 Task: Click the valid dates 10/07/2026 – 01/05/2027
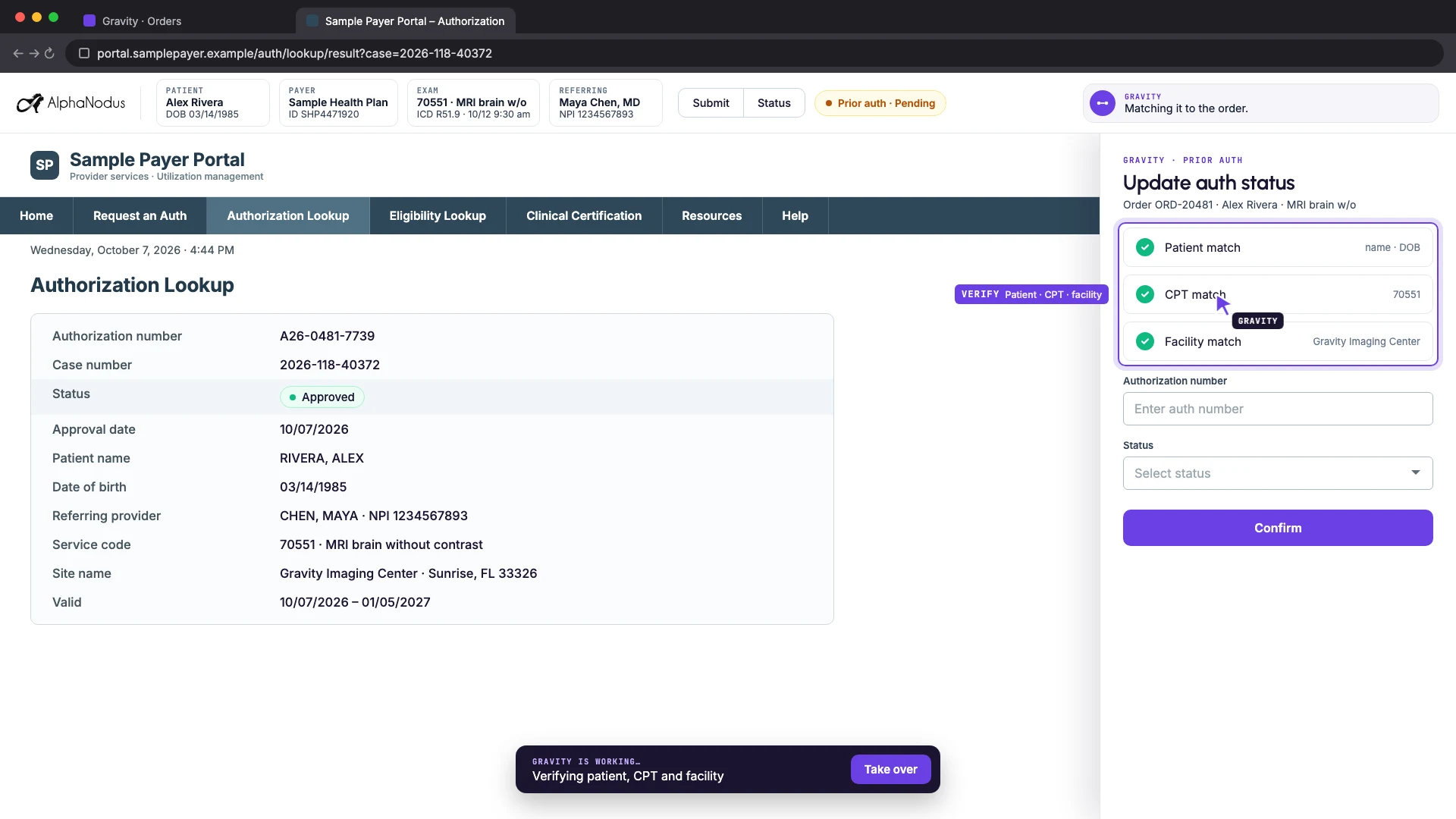tap(355, 602)
